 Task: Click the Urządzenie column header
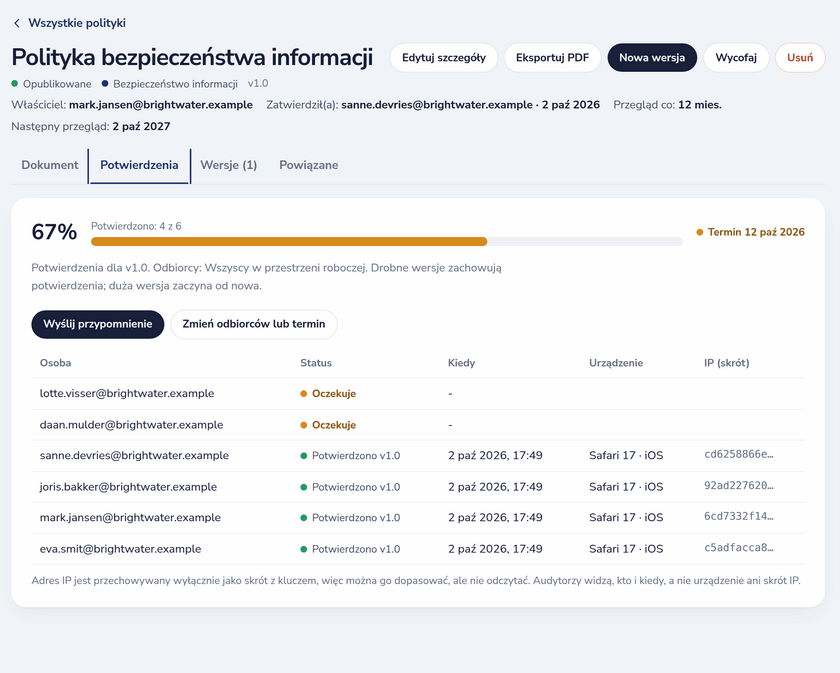pyautogui.click(x=616, y=363)
